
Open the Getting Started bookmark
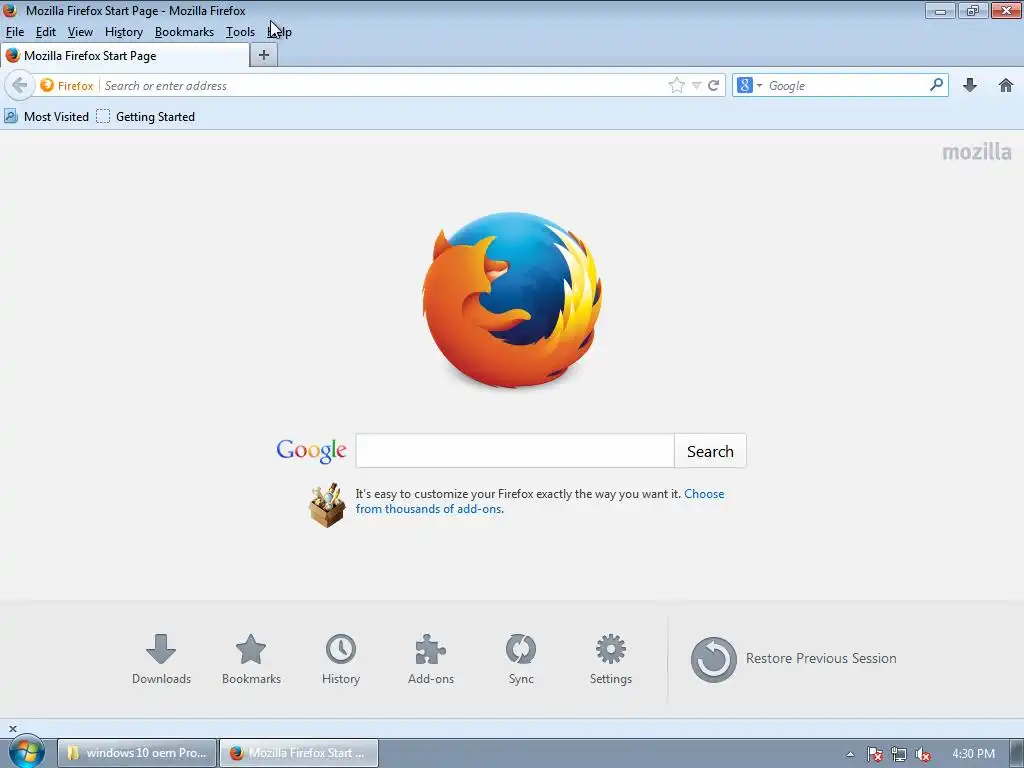146,117
